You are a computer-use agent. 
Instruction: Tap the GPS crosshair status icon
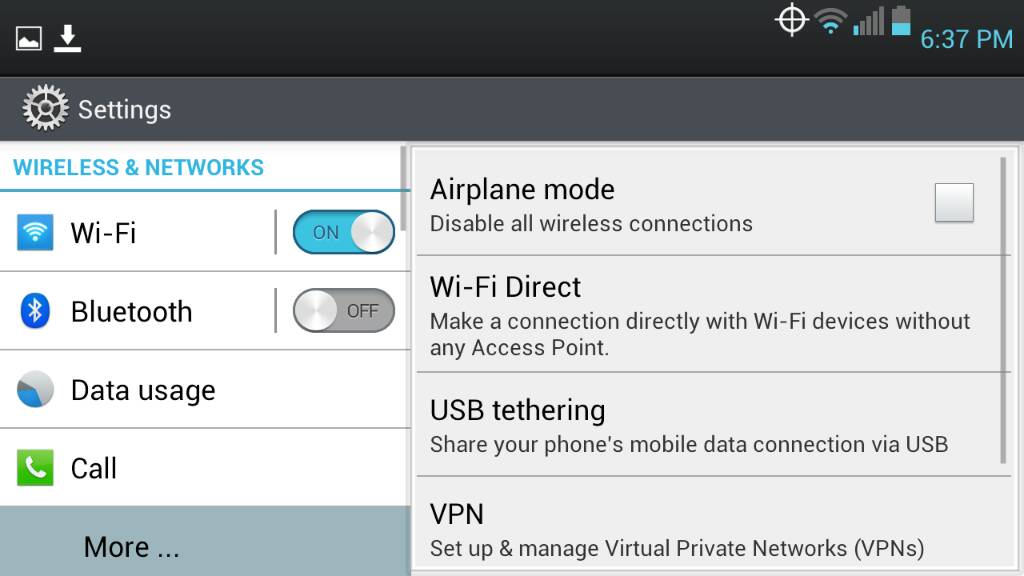click(x=792, y=20)
